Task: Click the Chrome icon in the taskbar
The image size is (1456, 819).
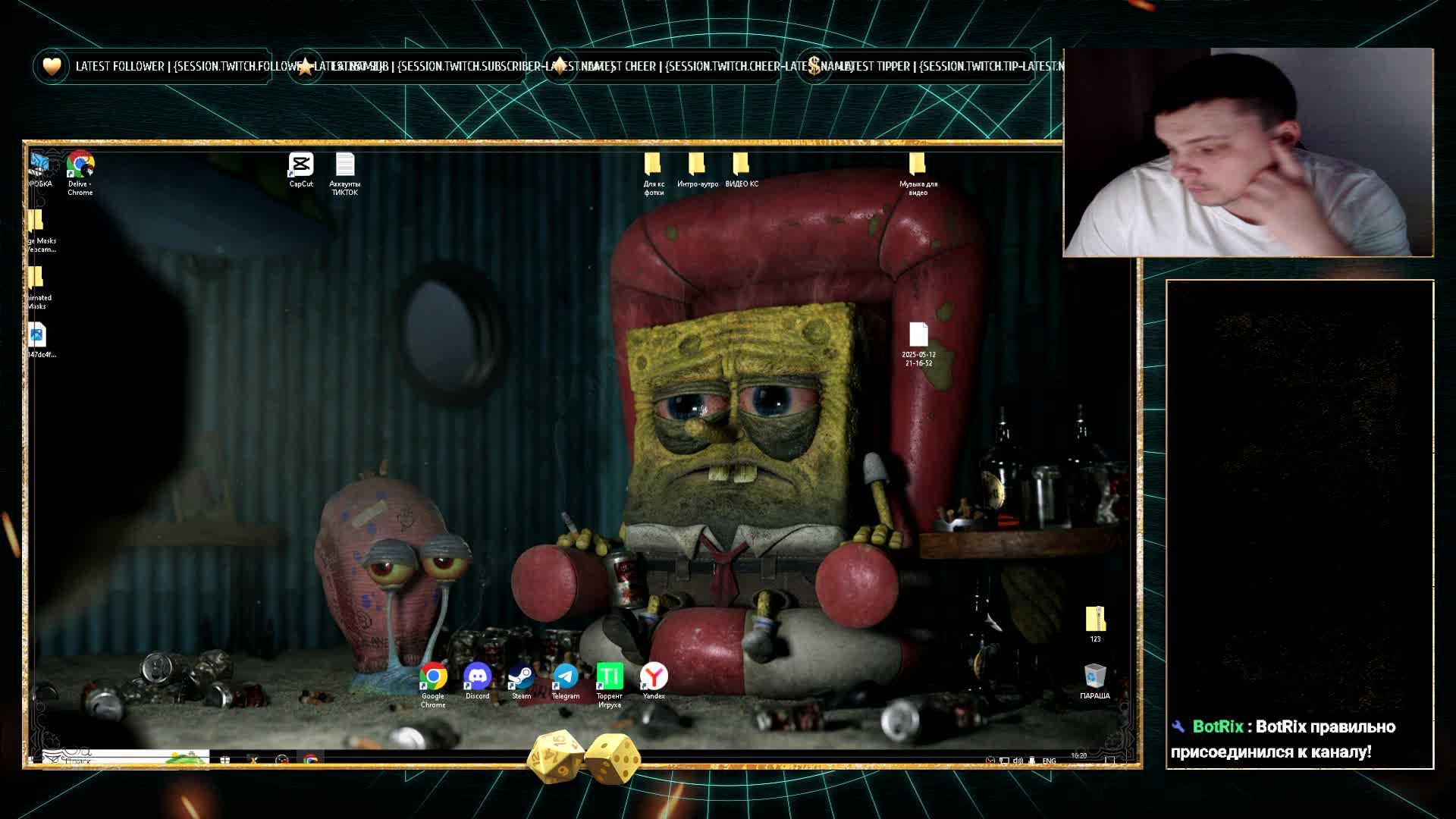Action: point(310,759)
